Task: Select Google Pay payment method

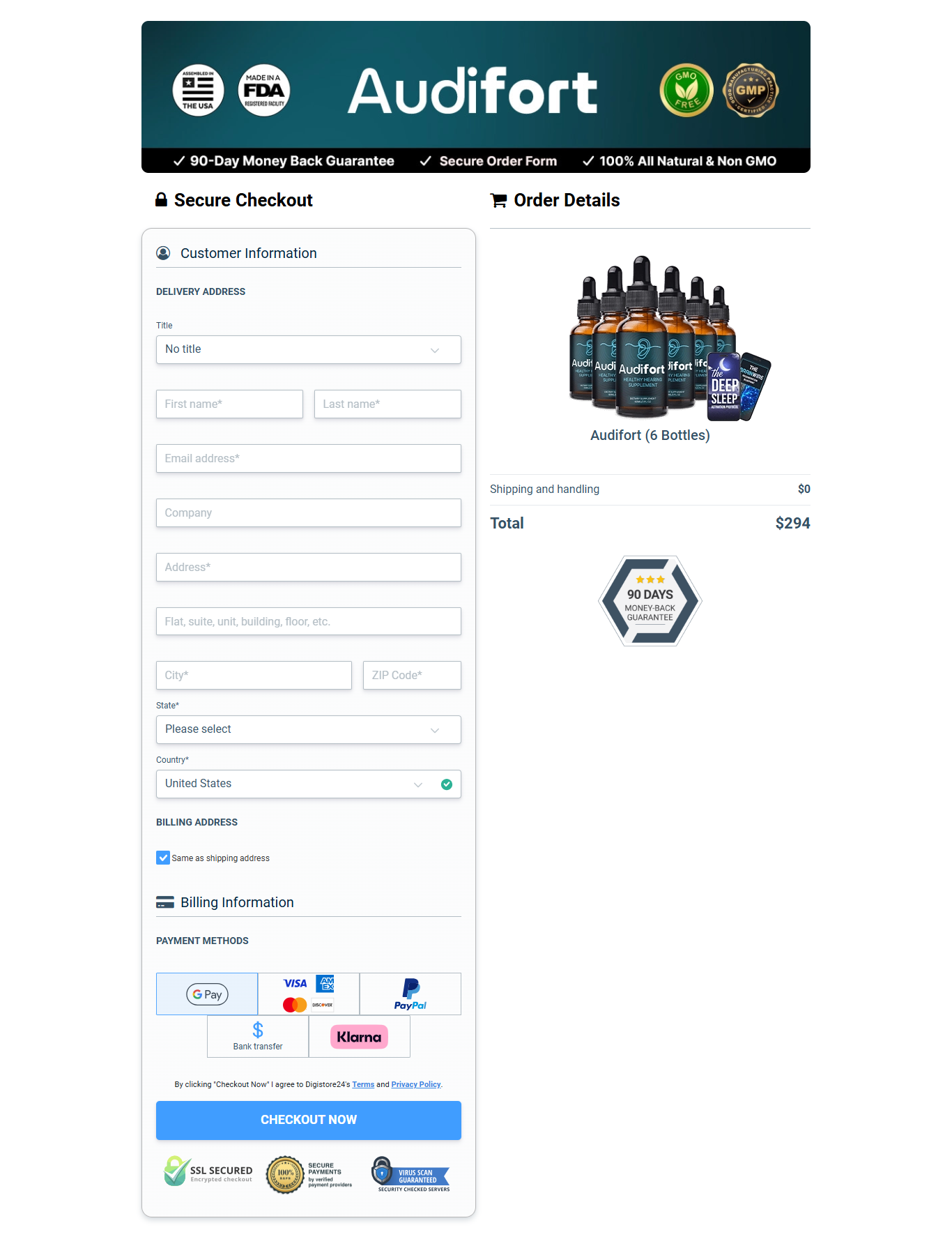Action: pos(207,994)
